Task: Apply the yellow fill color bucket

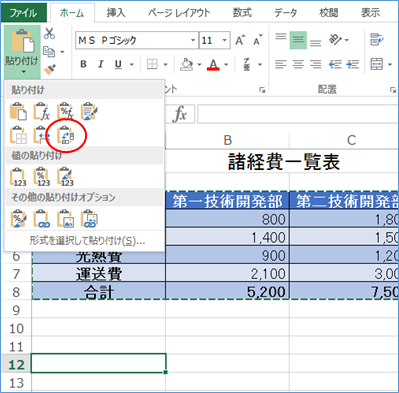Action: click(x=187, y=64)
